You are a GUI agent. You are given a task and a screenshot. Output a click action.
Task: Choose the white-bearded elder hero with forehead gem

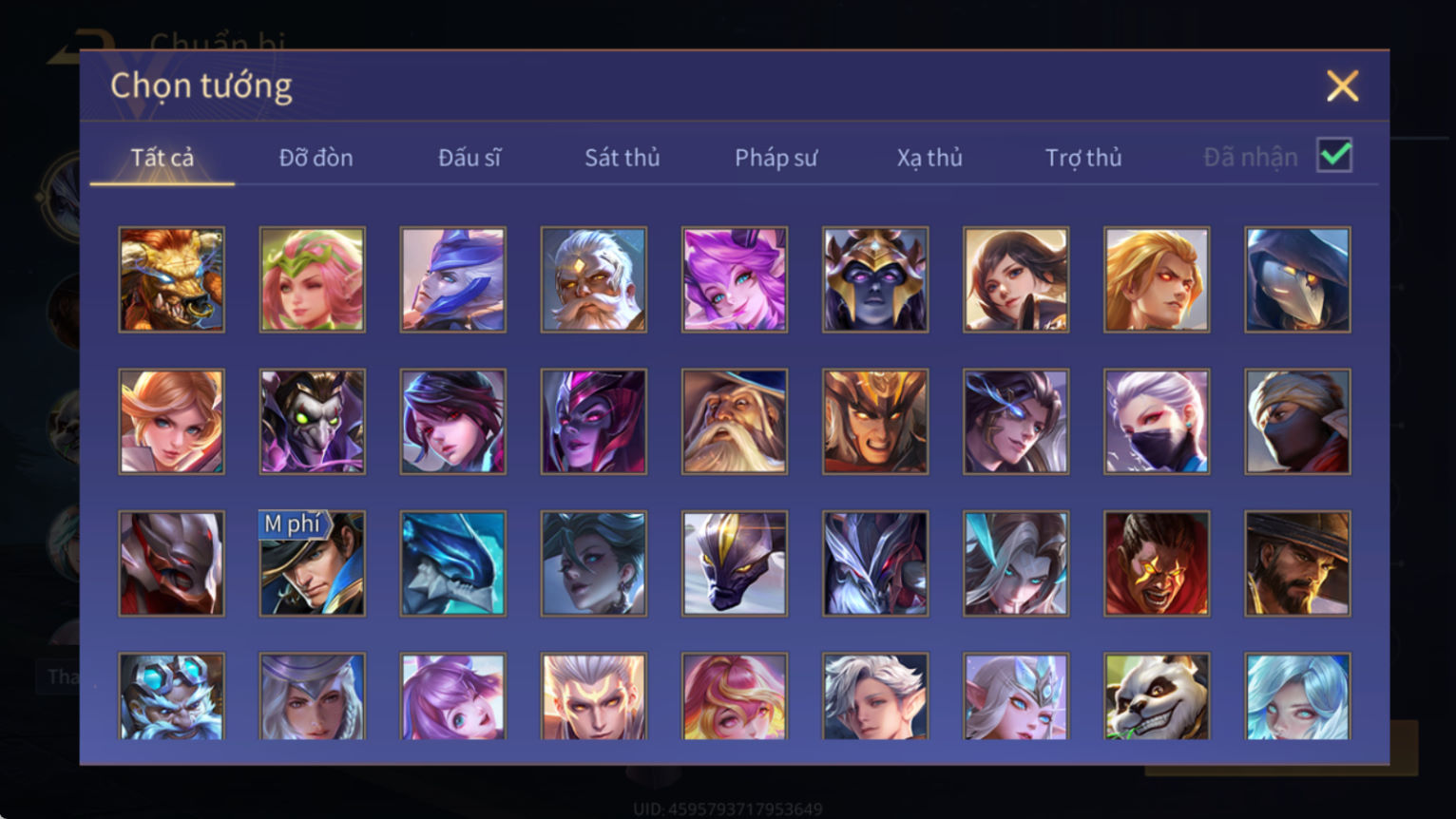click(594, 279)
